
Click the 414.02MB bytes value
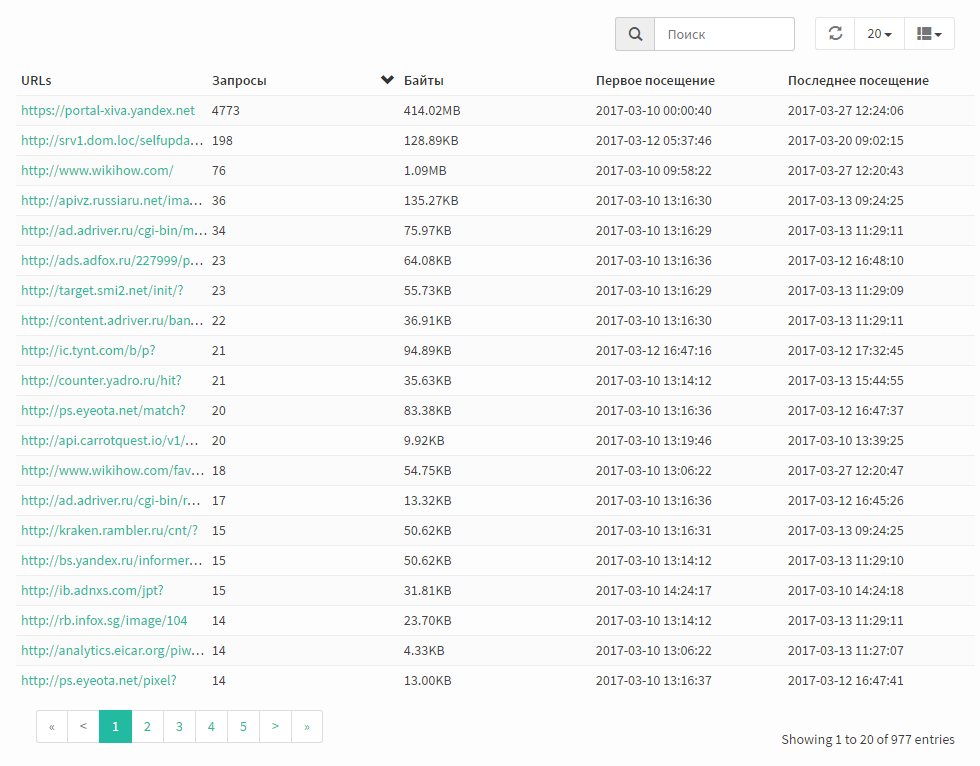(432, 111)
